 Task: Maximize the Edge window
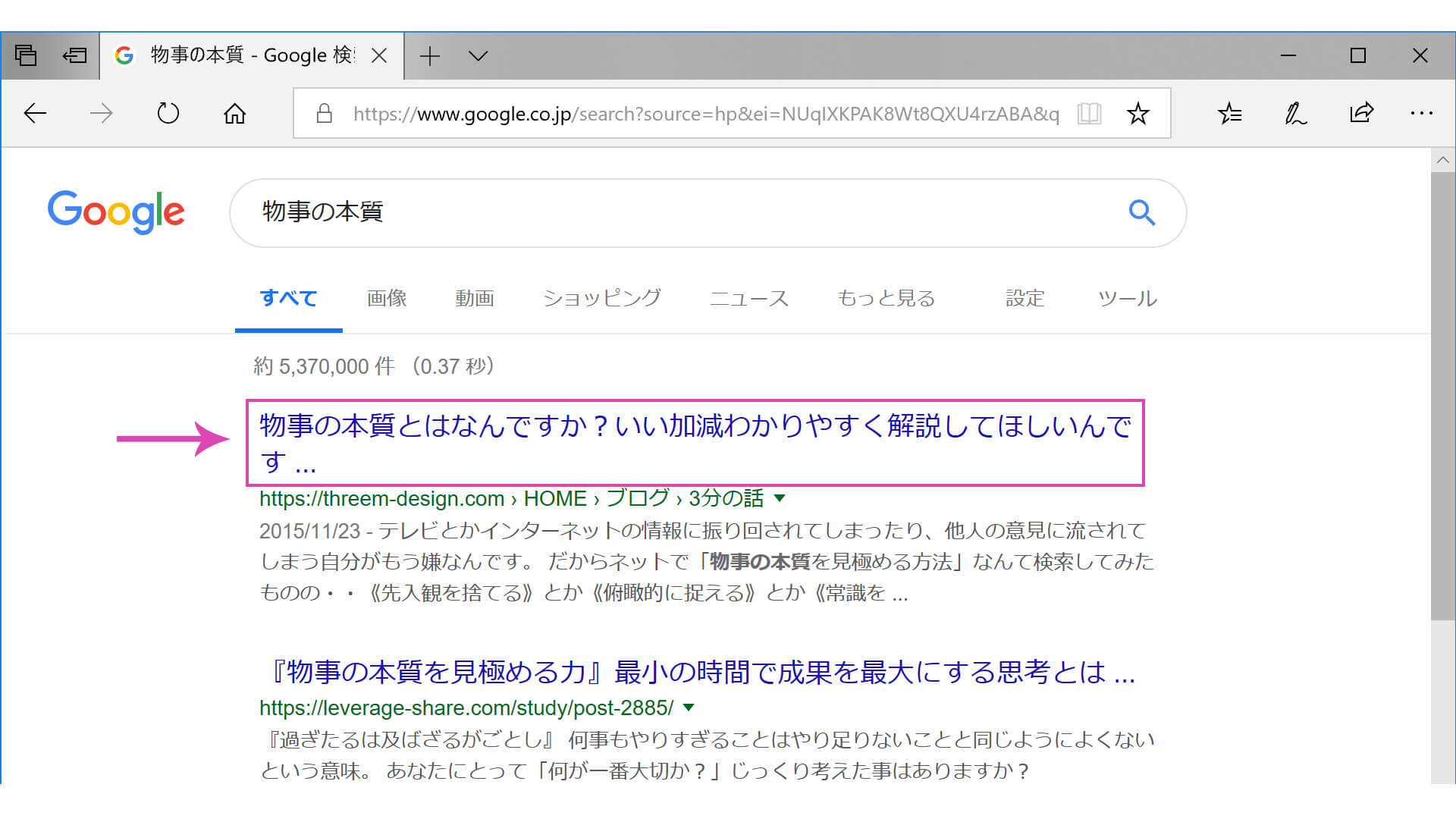point(1358,55)
